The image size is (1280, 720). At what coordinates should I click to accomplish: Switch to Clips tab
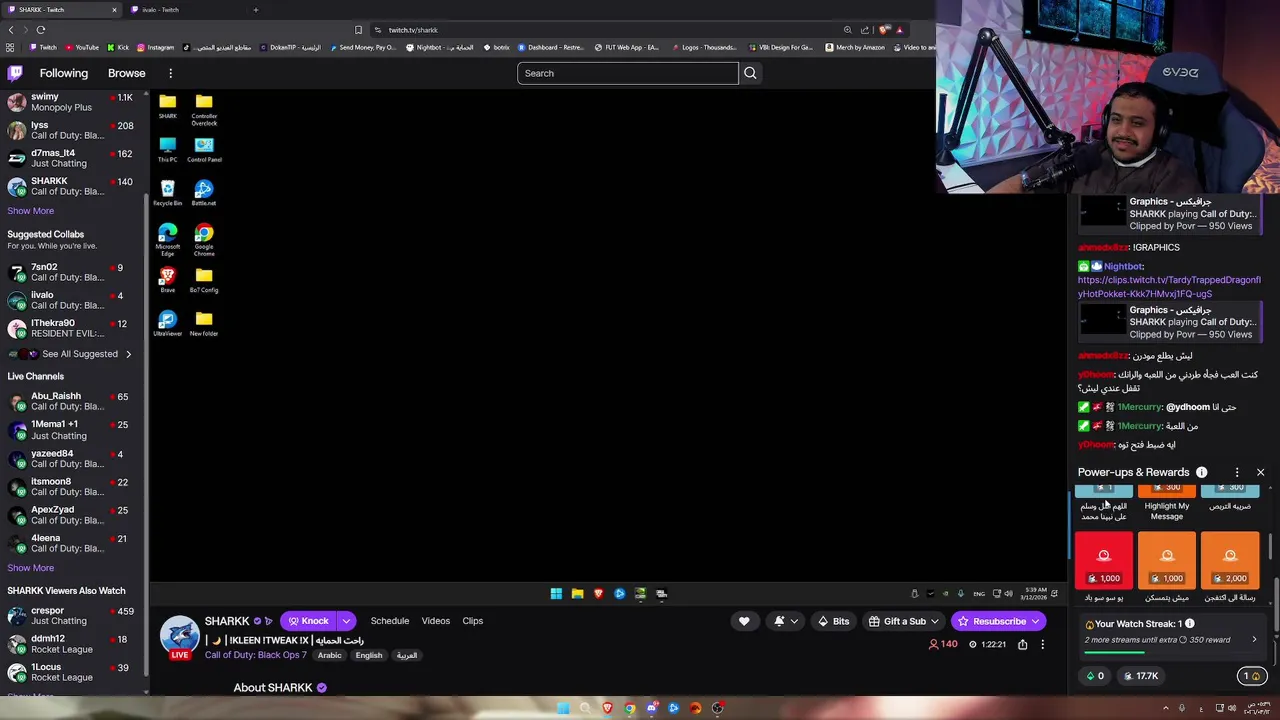click(x=473, y=621)
